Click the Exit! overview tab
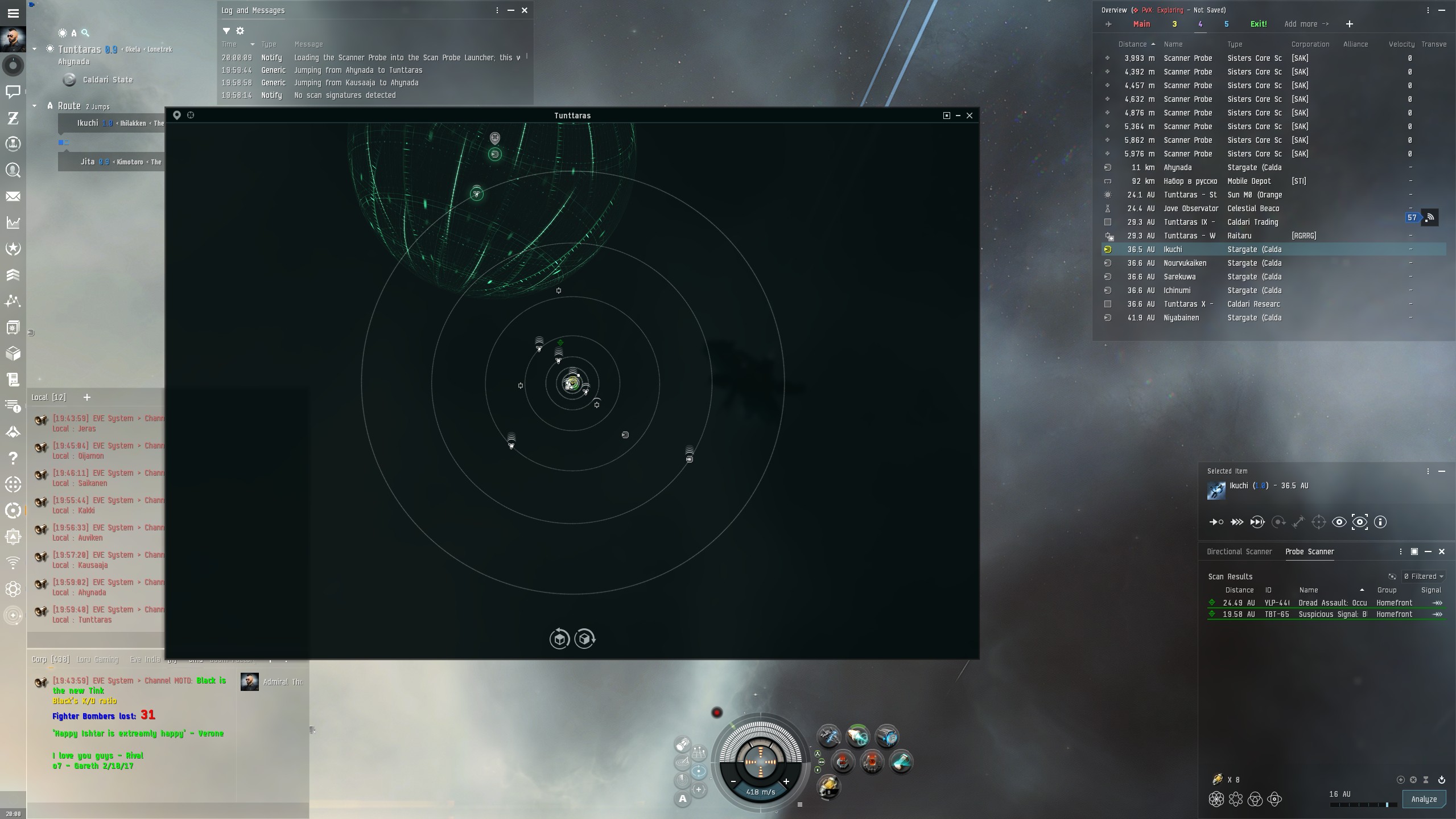This screenshot has height=819, width=1456. click(1258, 24)
